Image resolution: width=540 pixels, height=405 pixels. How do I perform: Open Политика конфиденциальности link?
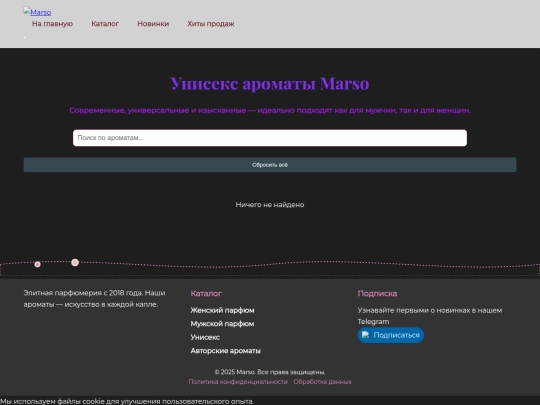238,382
